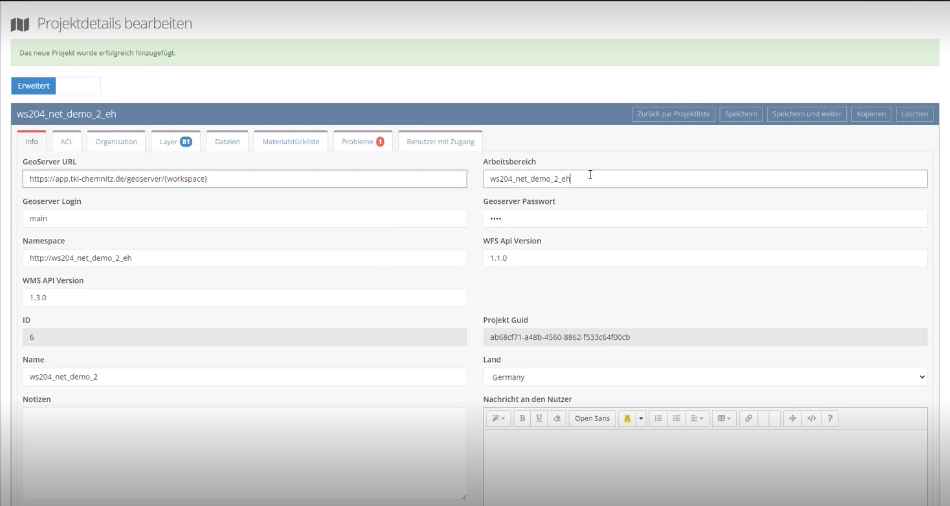Toggle bold formatting in message editor
This screenshot has height=506, width=950.
(x=523, y=418)
